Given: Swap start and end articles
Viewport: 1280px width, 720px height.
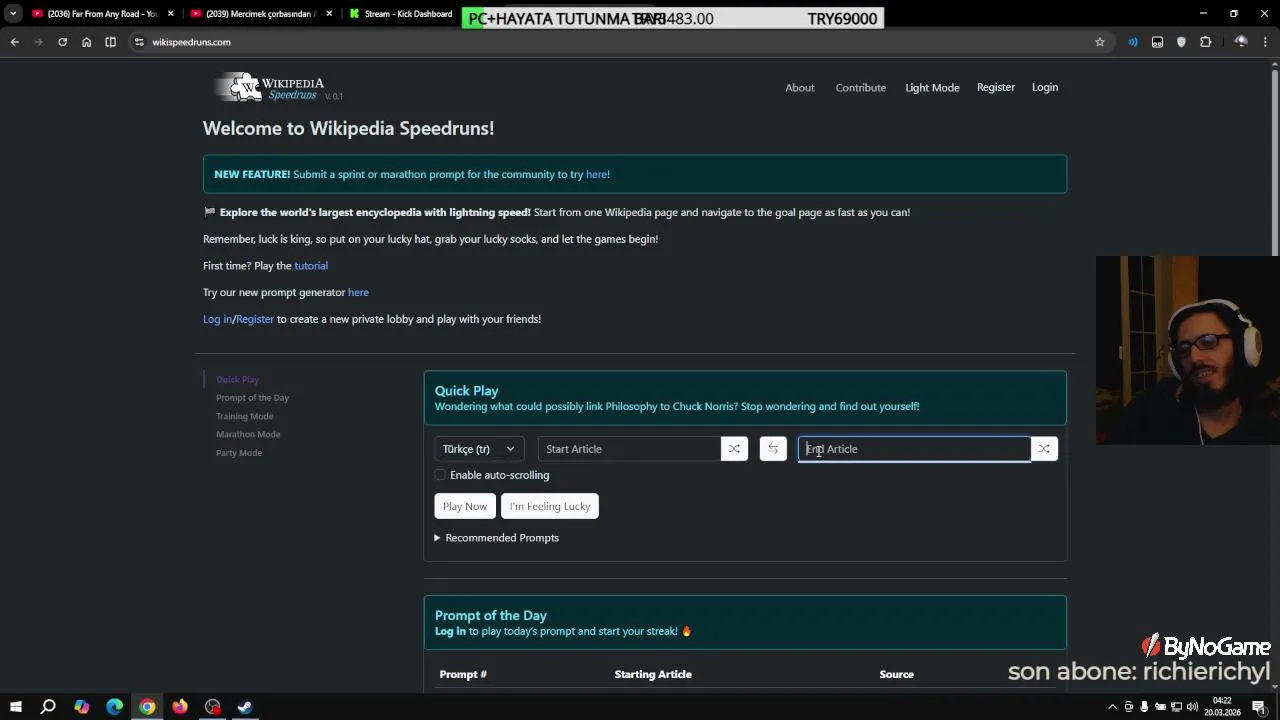Looking at the screenshot, I should coord(773,449).
